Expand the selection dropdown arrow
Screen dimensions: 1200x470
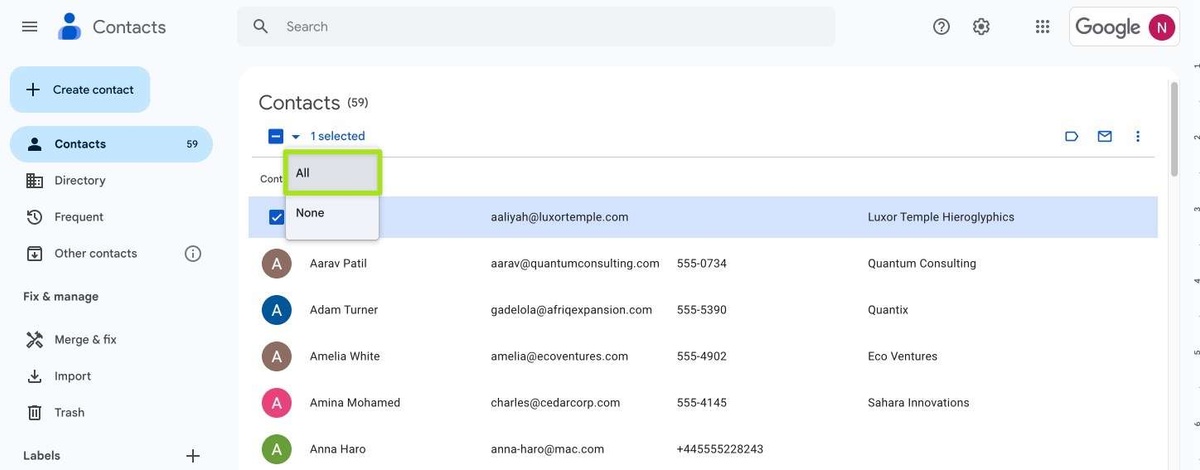point(296,137)
